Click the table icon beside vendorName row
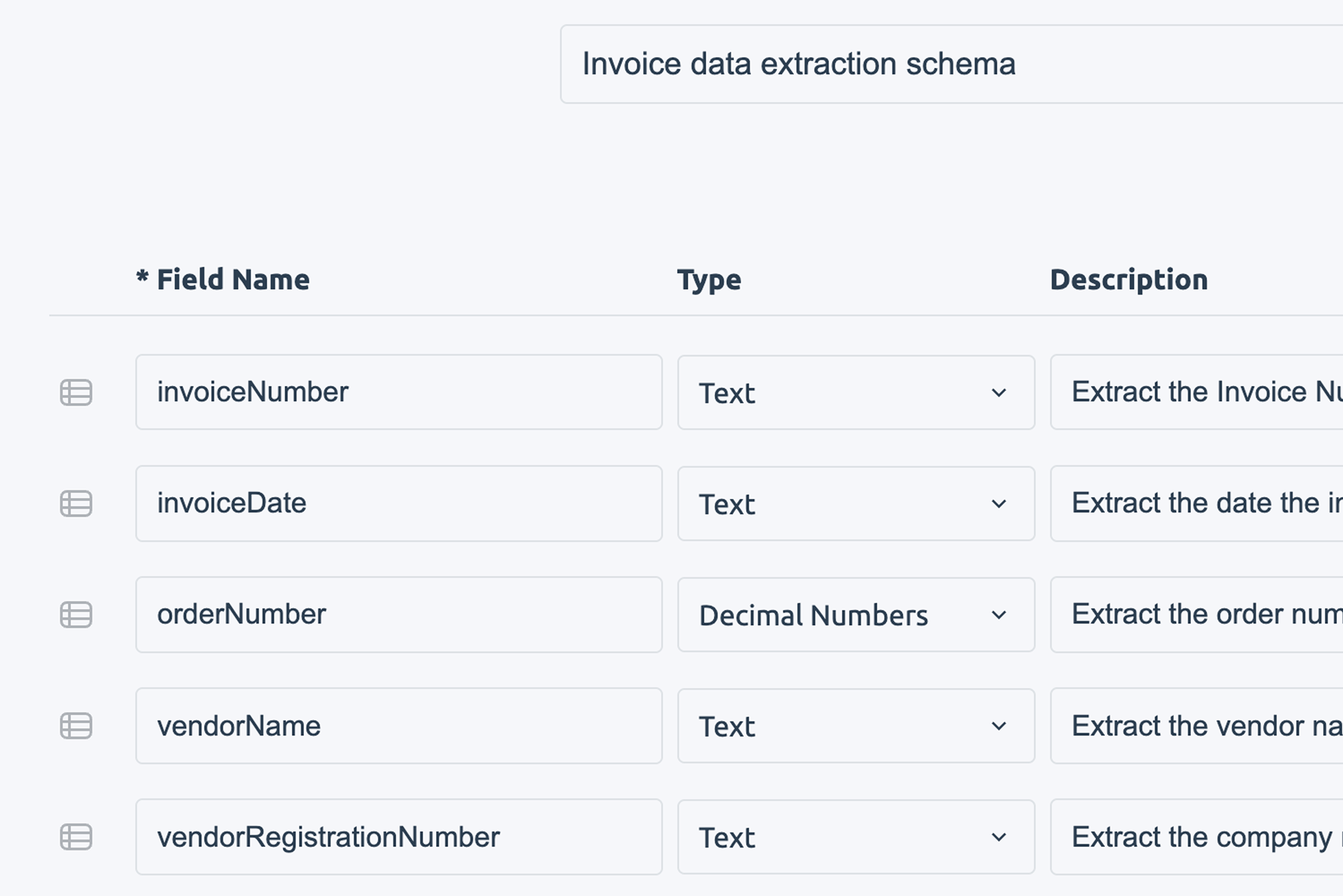The height and width of the screenshot is (896, 1343). click(76, 726)
